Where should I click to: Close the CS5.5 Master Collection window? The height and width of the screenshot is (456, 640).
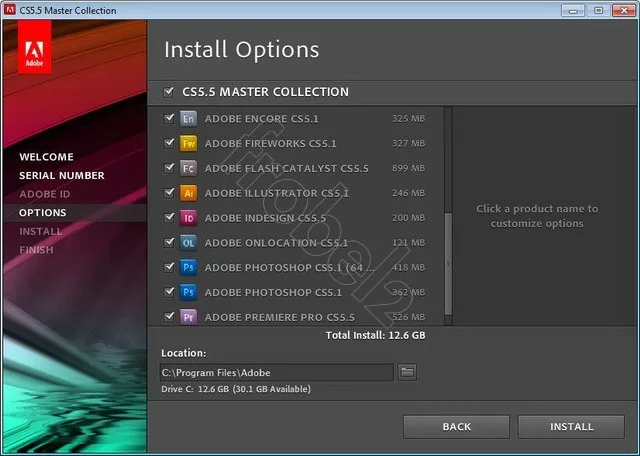(624, 10)
